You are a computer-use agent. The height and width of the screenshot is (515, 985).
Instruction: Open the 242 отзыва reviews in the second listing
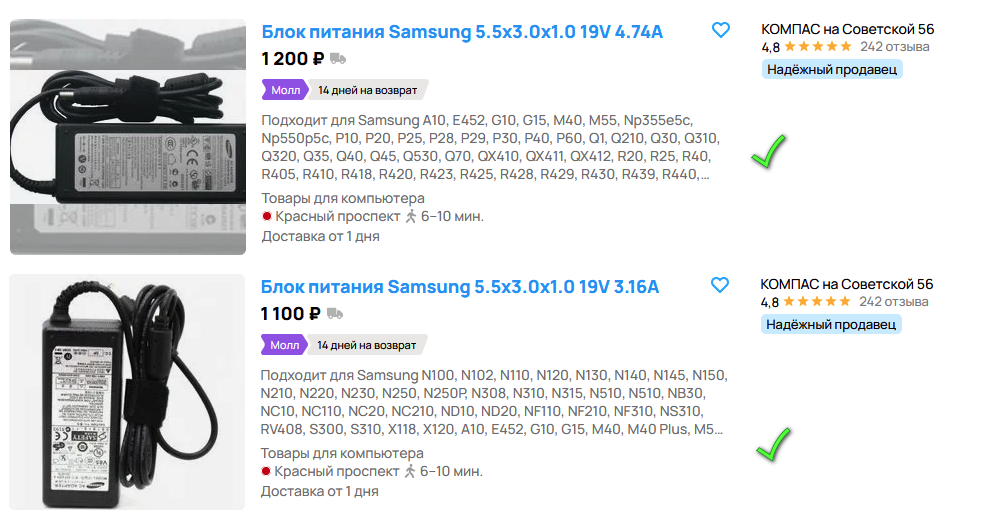pos(893,301)
